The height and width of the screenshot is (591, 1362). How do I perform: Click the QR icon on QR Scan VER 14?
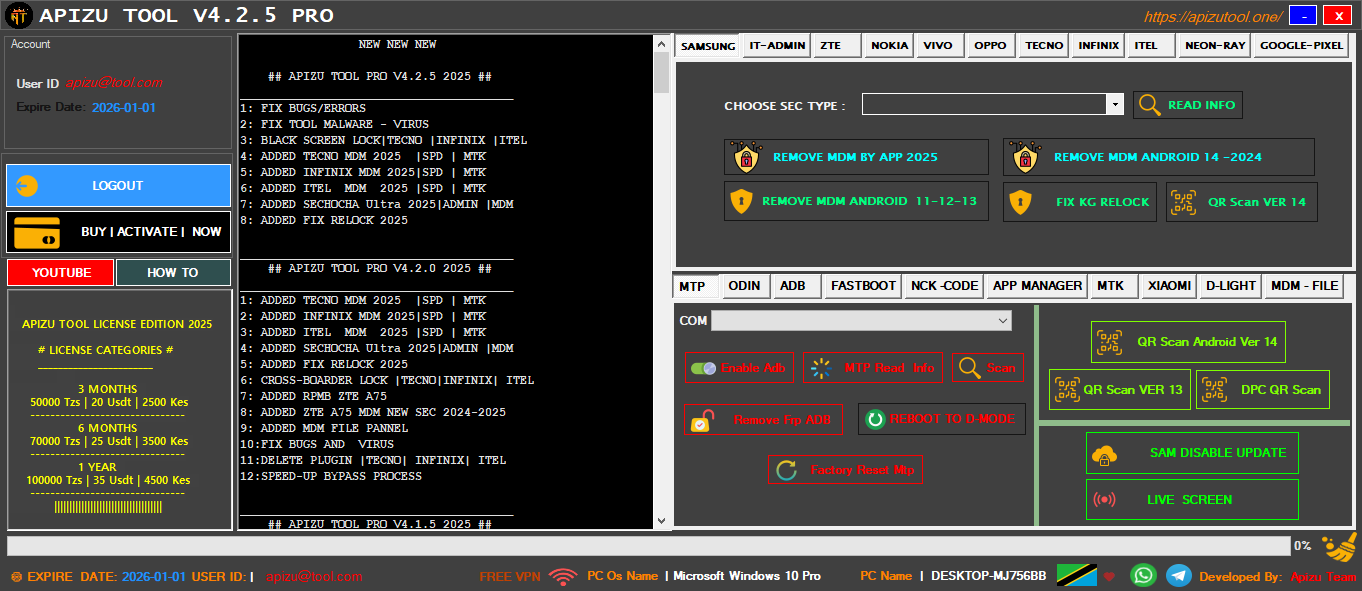(x=1184, y=201)
